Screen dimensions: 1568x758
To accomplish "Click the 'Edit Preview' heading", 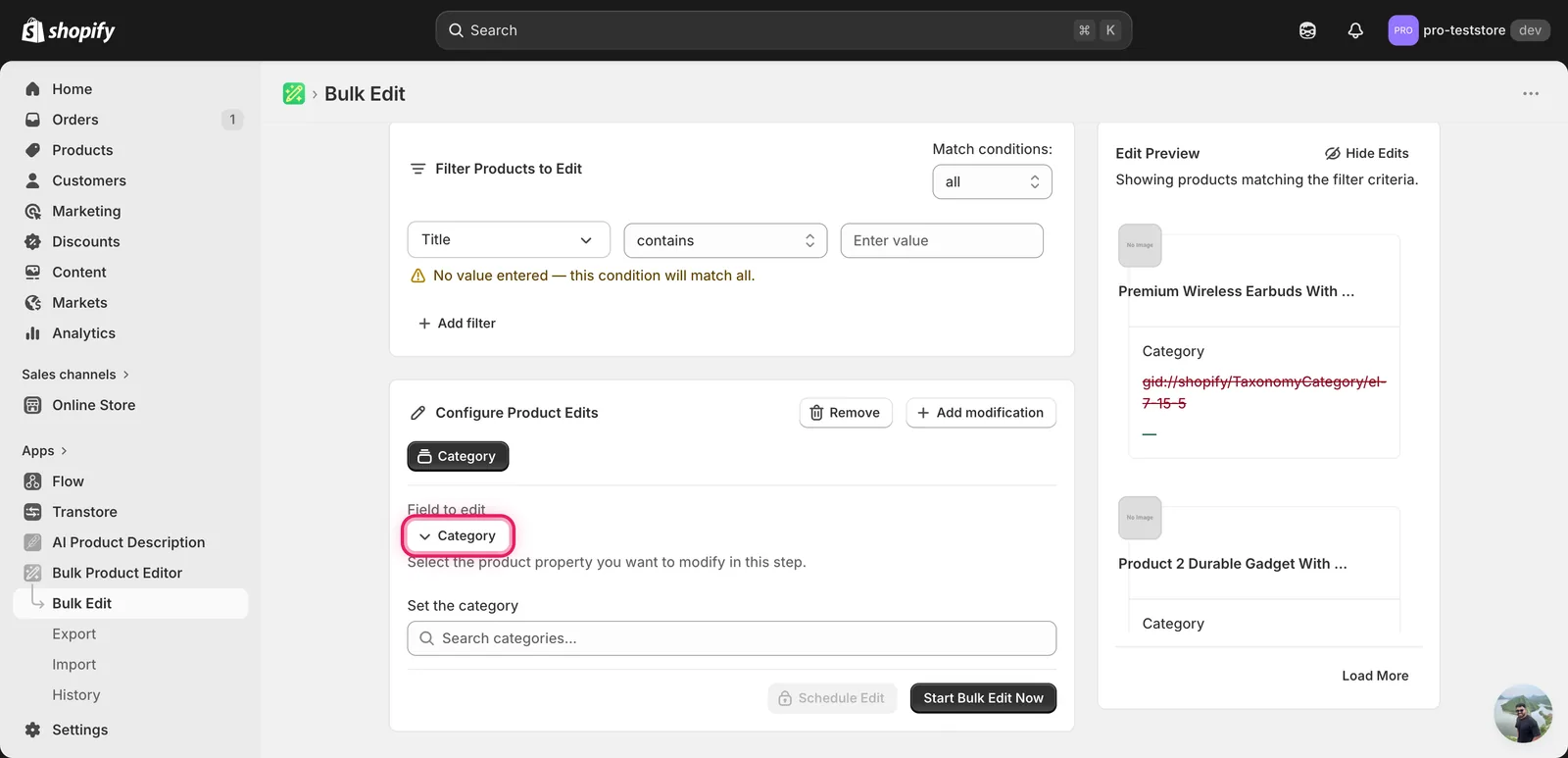I will pyautogui.click(x=1157, y=153).
